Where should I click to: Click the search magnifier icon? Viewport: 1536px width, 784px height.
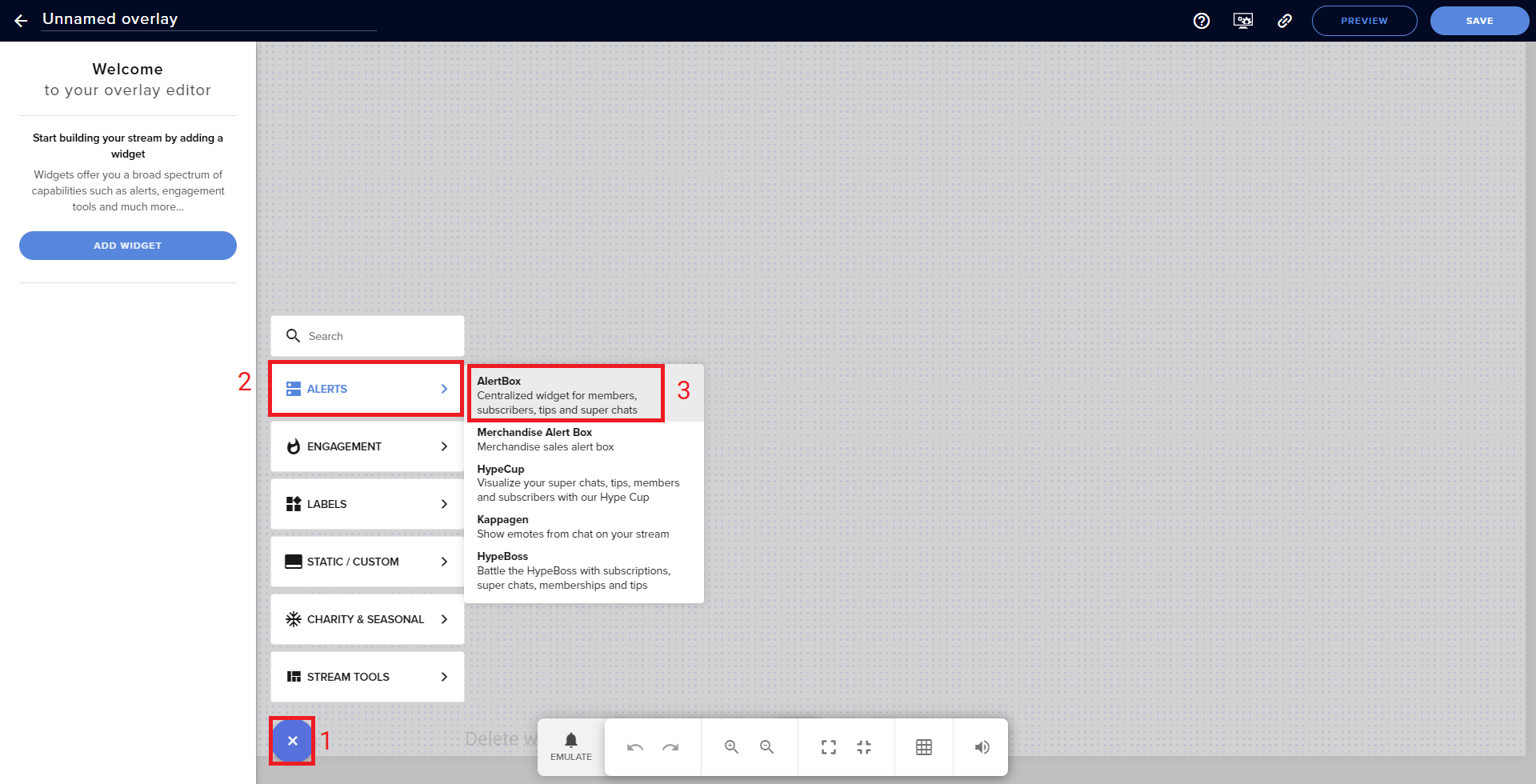(x=294, y=336)
